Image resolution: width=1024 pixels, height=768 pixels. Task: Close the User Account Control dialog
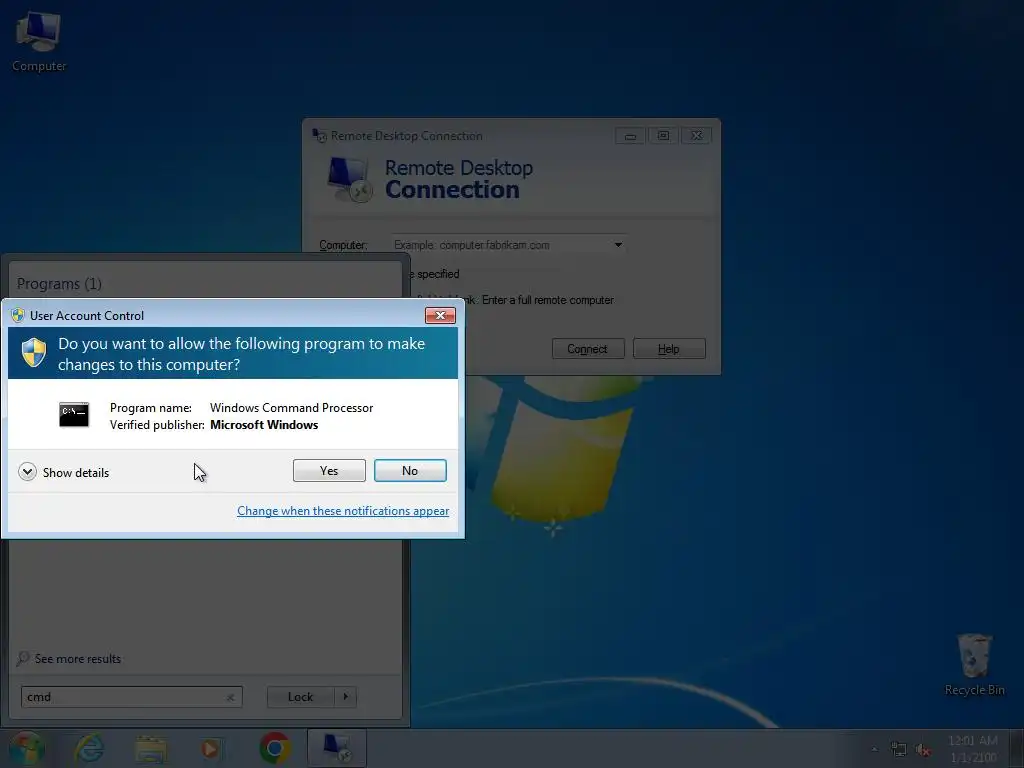440,315
